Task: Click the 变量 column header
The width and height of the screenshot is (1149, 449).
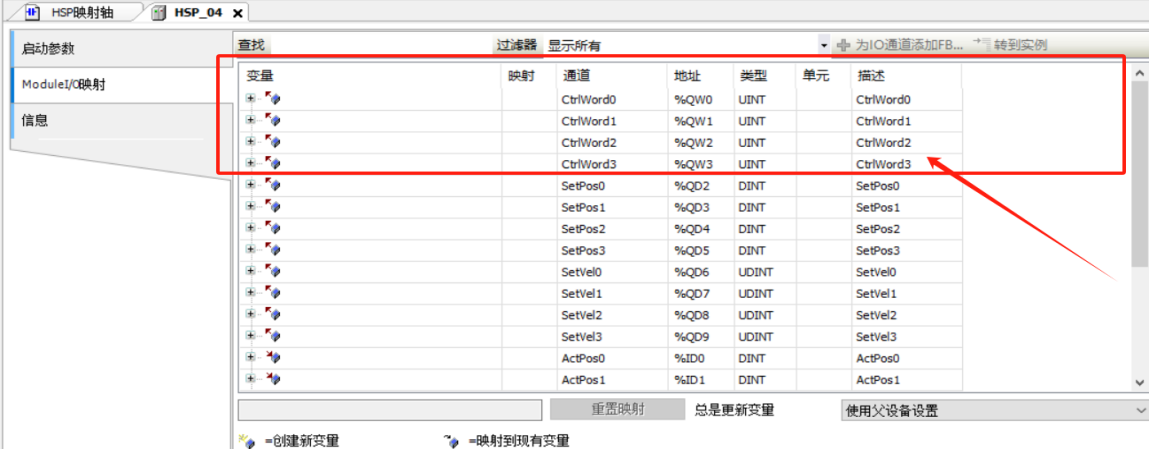Action: point(370,75)
